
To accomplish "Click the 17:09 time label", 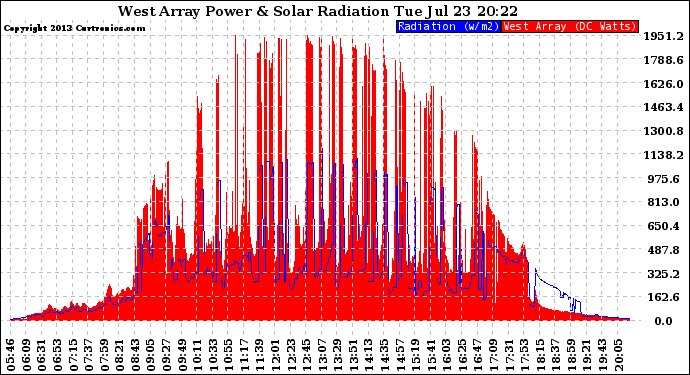I will [x=493, y=355].
